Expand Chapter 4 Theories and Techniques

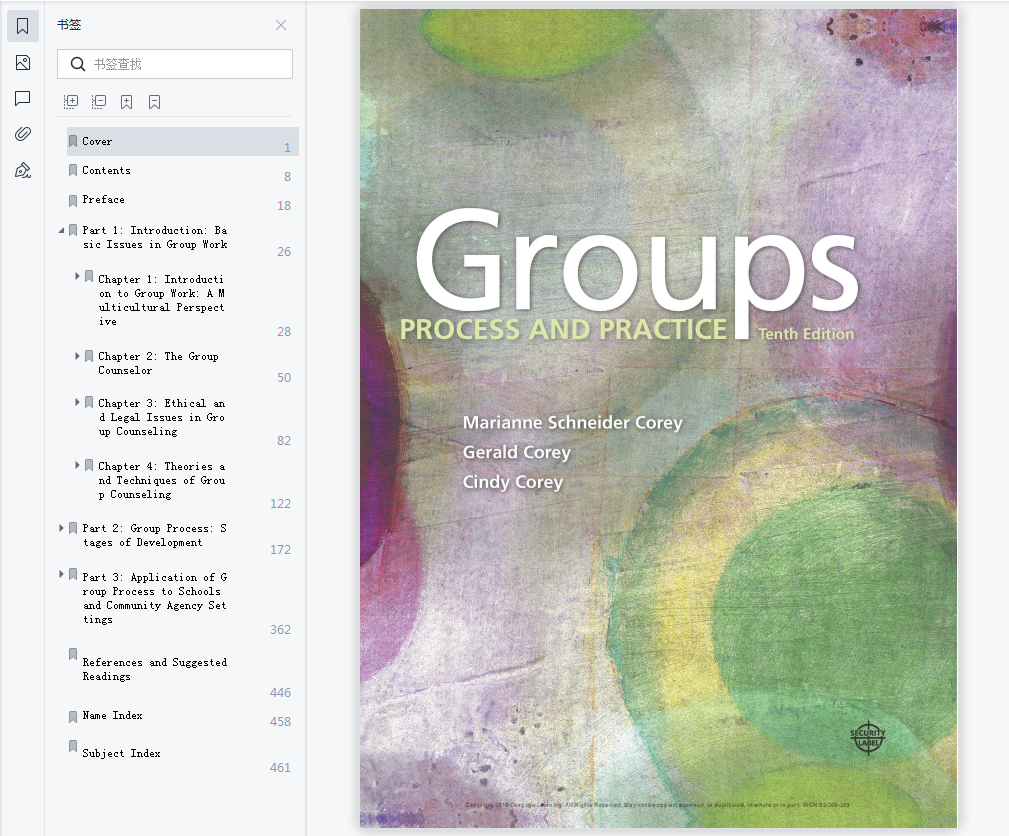(x=77, y=465)
